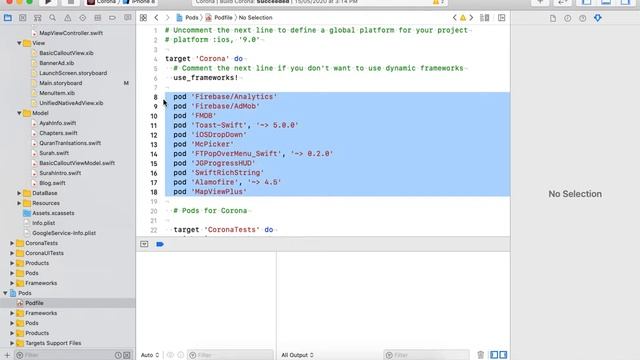
Task: Show the Attributes inspector
Action: (598, 18)
